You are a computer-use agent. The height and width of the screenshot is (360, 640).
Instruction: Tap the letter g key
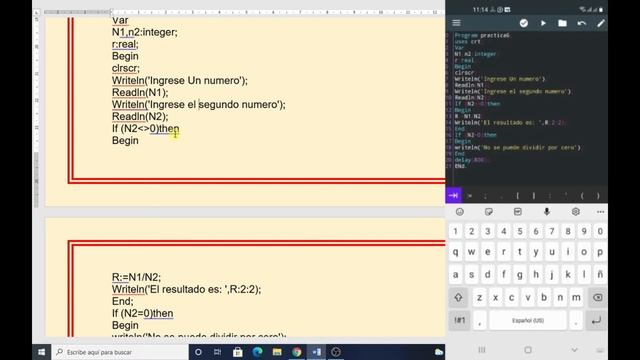coord(520,275)
